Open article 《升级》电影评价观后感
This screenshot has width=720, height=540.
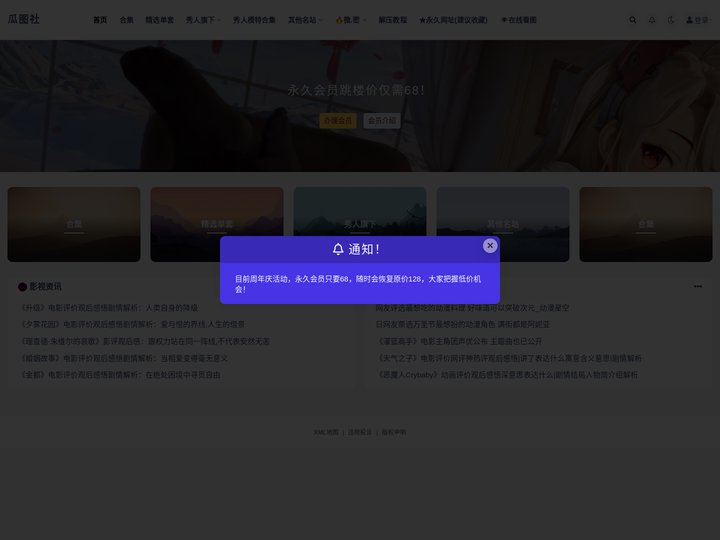[109, 308]
